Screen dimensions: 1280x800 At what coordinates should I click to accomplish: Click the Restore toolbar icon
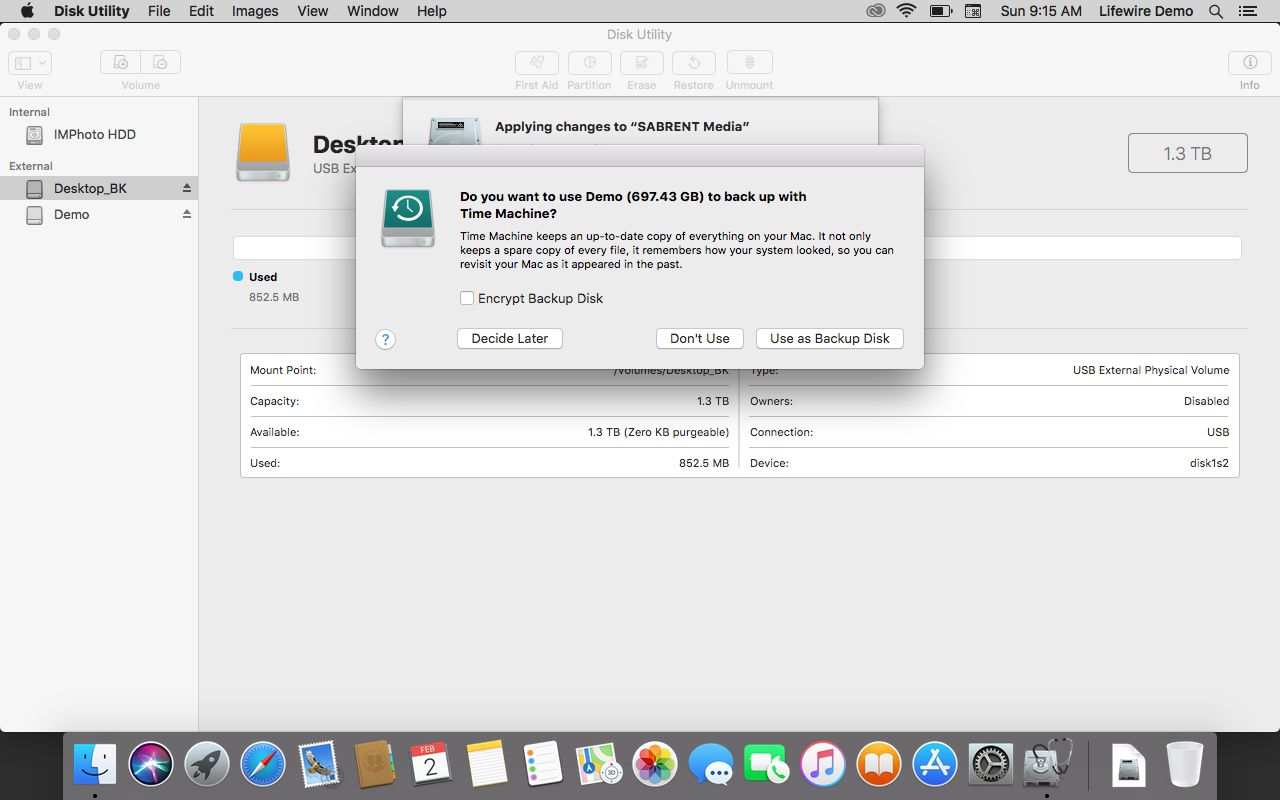coord(694,62)
